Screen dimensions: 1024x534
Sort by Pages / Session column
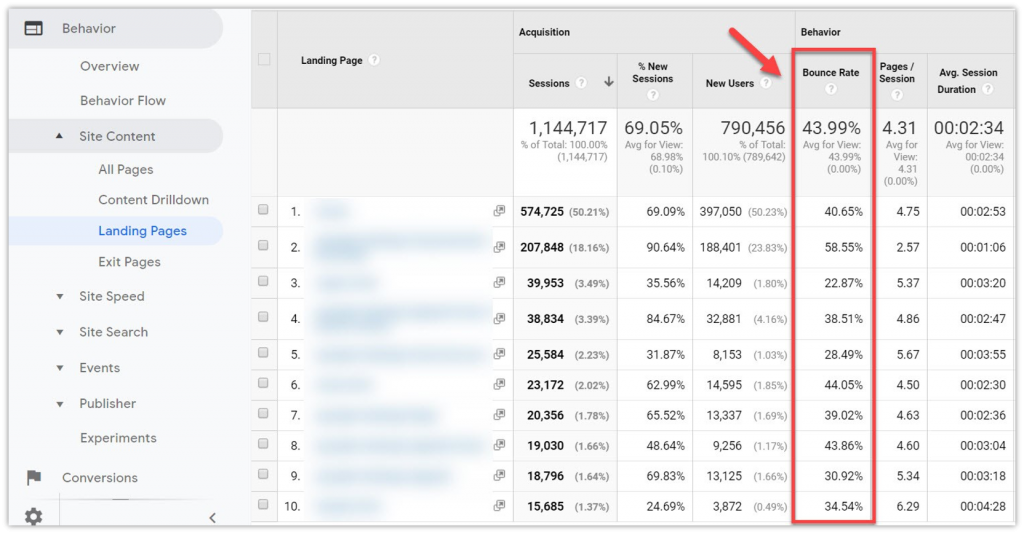pyautogui.click(x=897, y=72)
